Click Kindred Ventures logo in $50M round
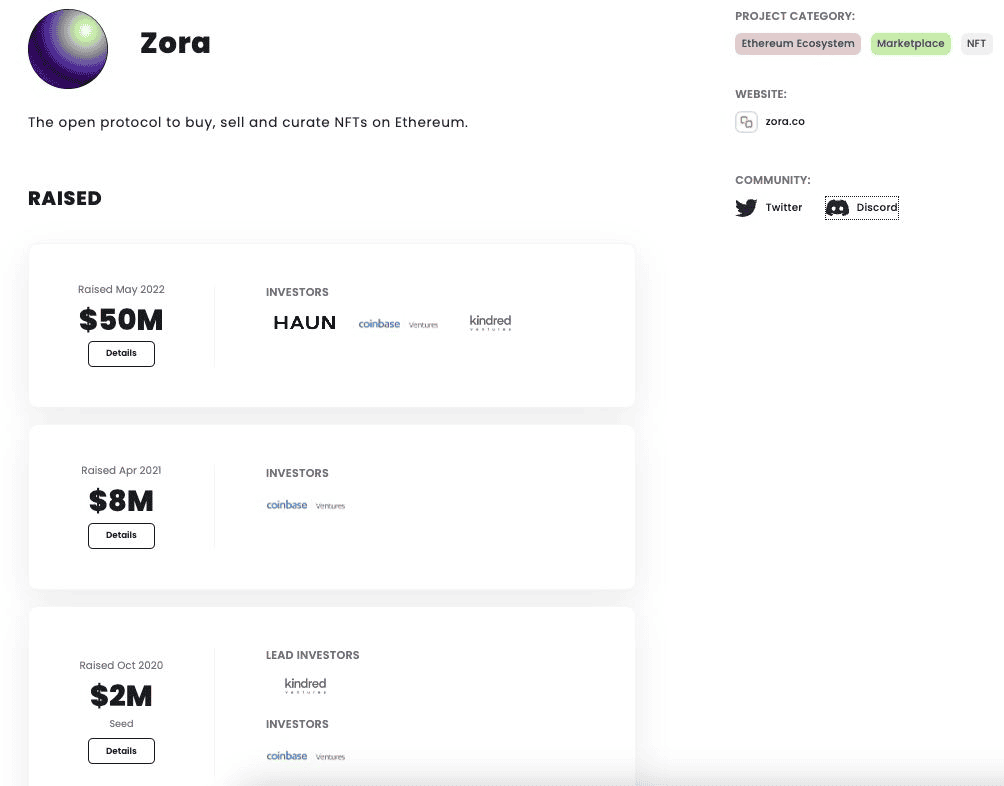 click(x=490, y=322)
